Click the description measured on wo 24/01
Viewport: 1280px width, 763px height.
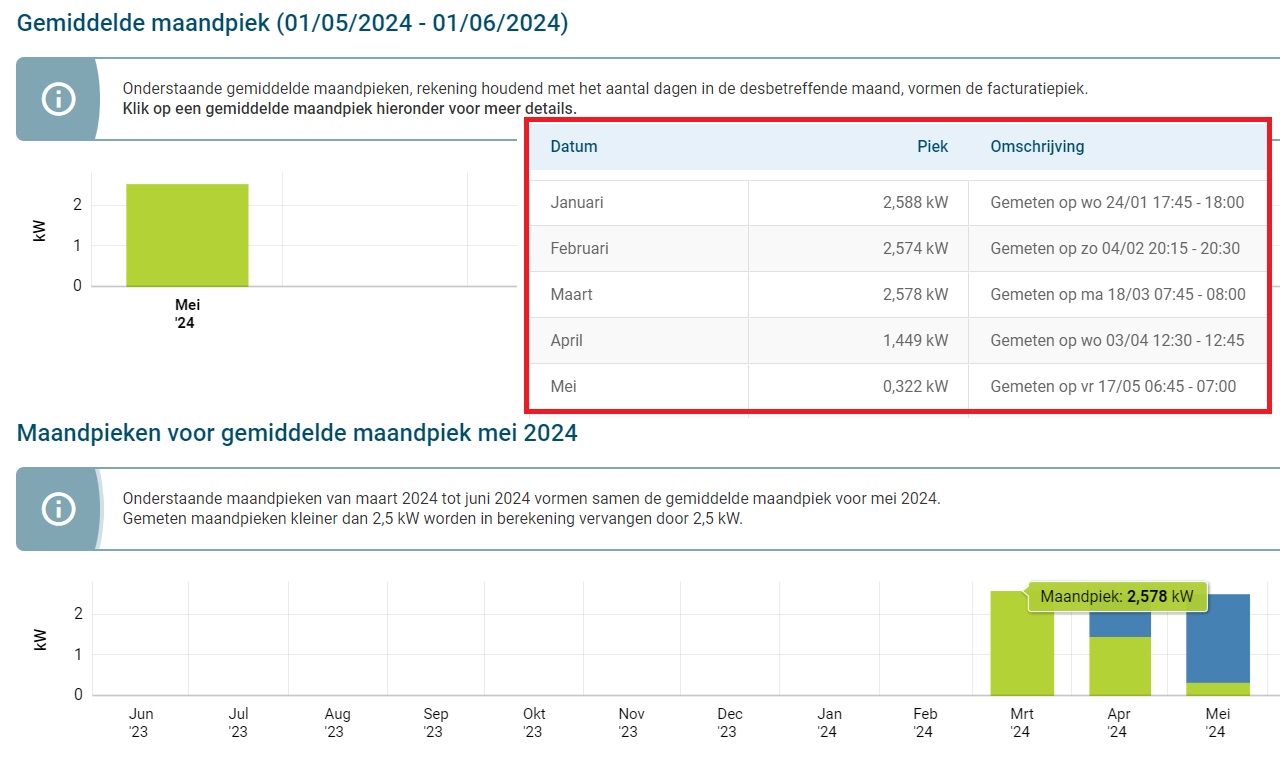click(1117, 203)
